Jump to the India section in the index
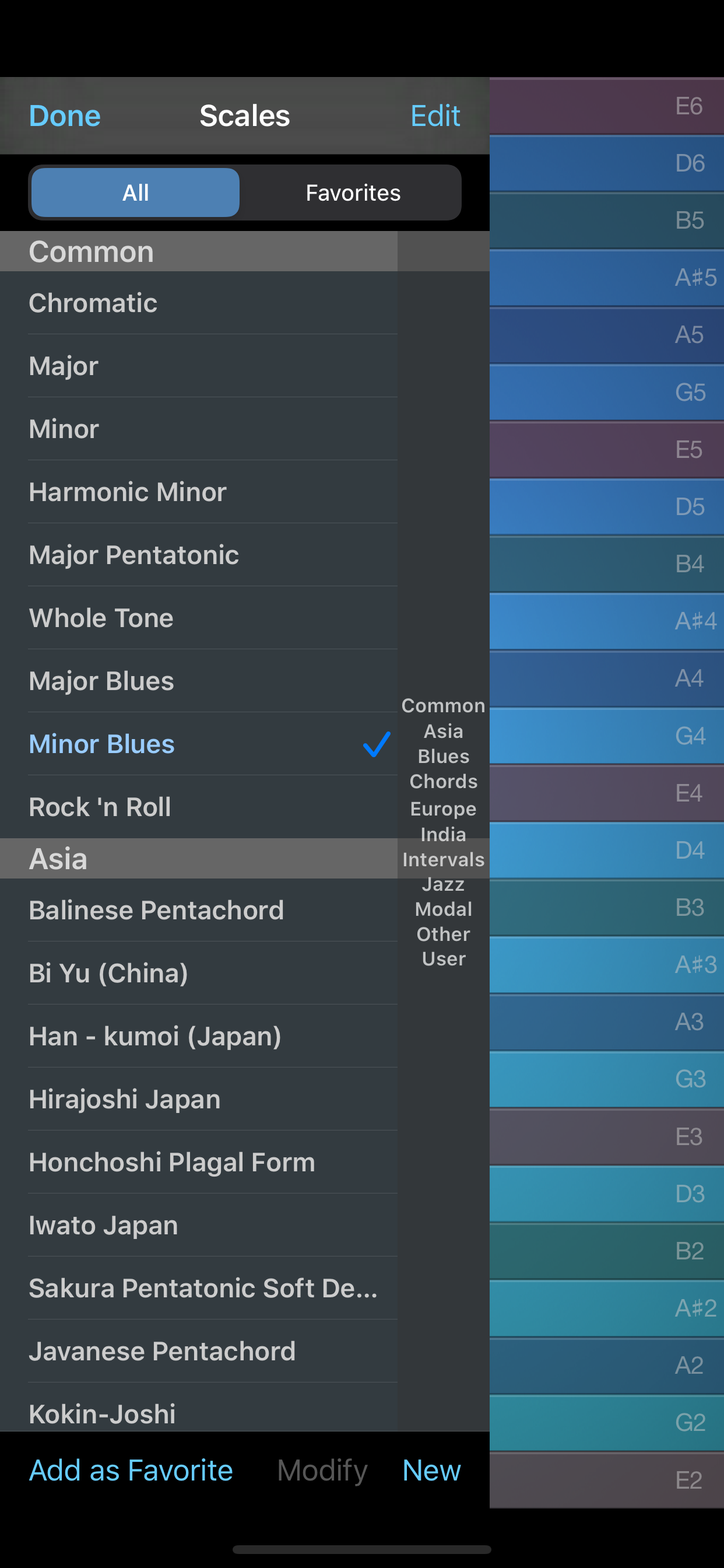 (443, 834)
